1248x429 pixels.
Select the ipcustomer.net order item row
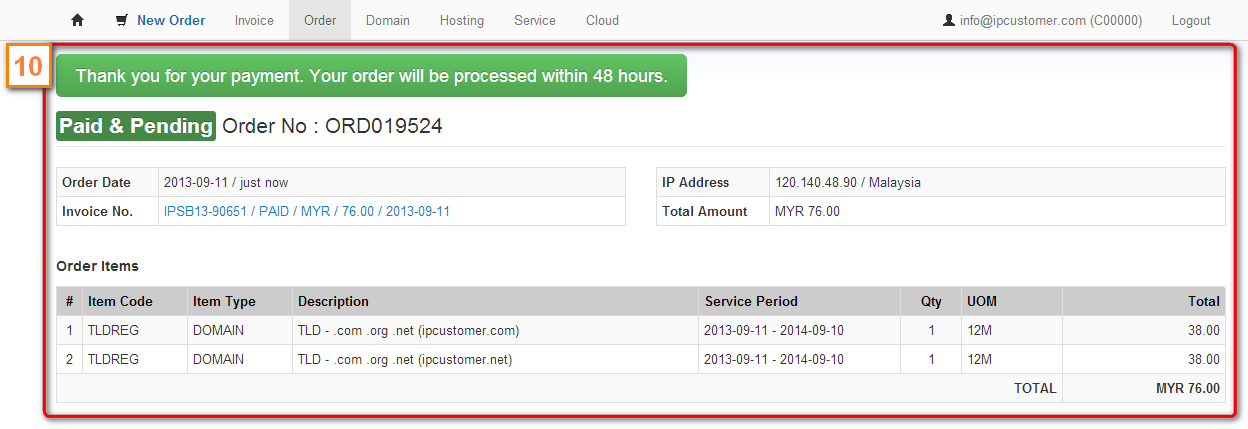[641, 359]
